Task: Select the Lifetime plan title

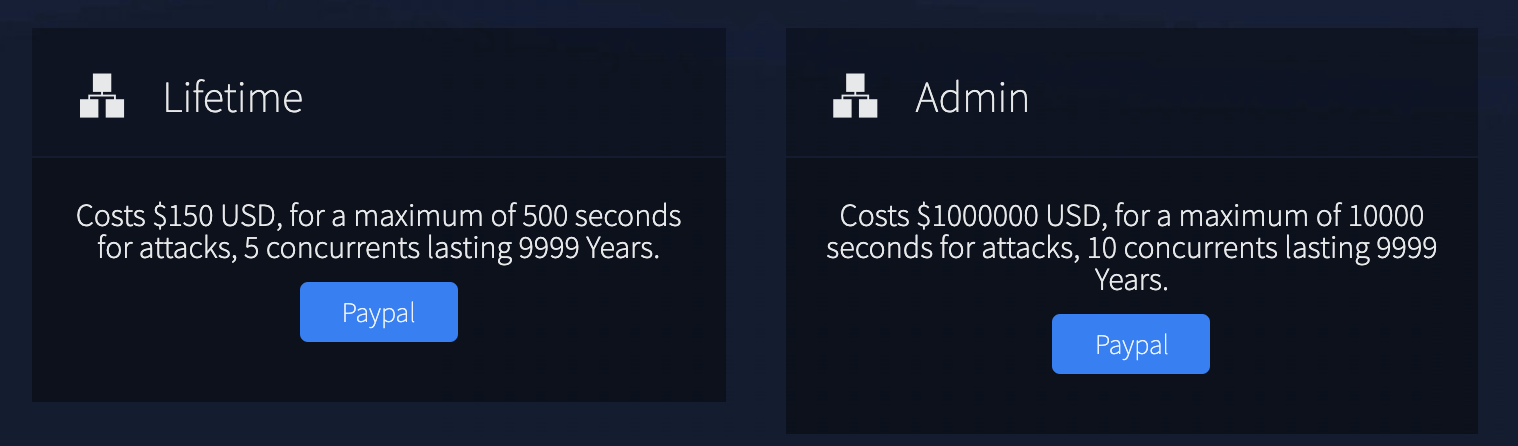Action: point(233,97)
